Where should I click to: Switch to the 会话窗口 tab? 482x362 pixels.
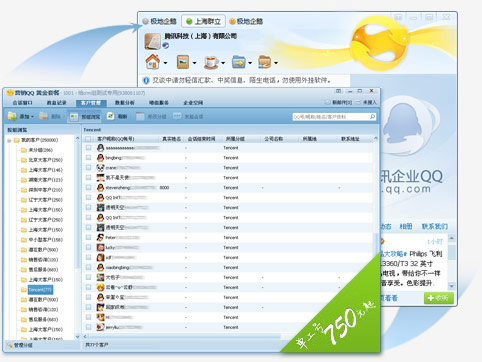(23, 103)
